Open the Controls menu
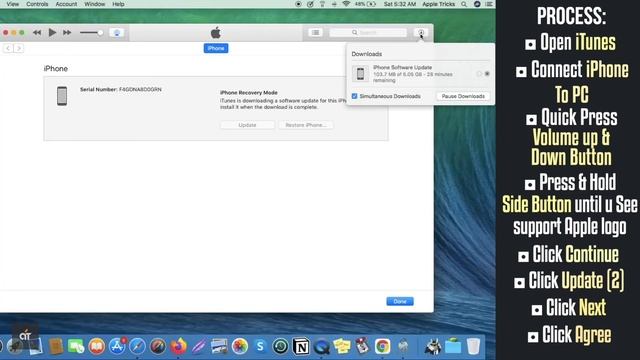 pyautogui.click(x=37, y=4)
